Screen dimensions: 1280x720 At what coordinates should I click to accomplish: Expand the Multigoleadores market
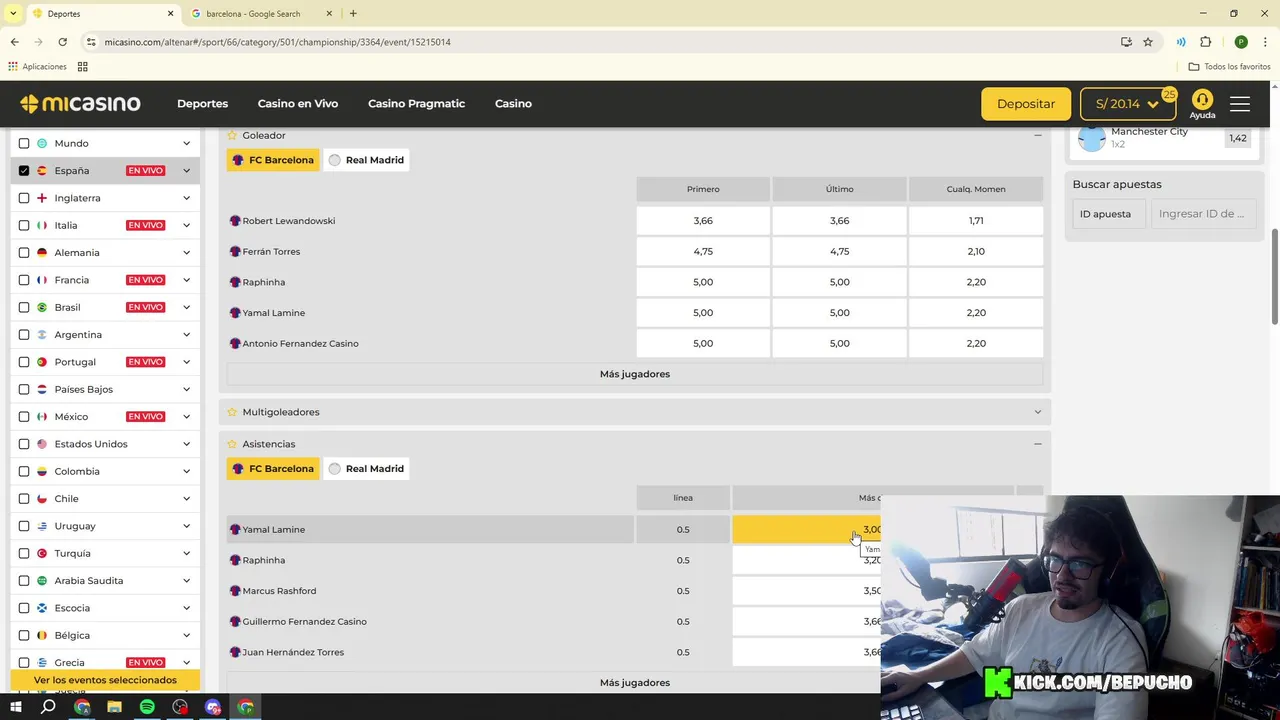click(1037, 412)
